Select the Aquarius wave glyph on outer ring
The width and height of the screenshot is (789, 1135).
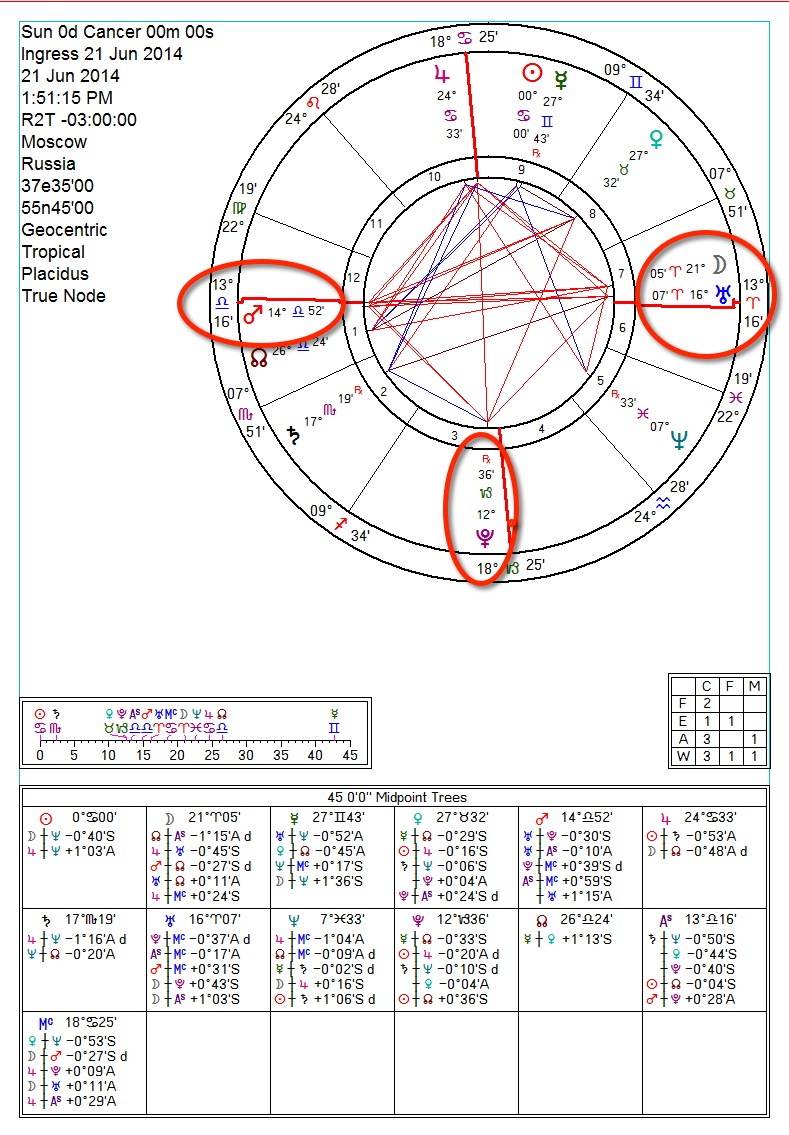(x=664, y=503)
